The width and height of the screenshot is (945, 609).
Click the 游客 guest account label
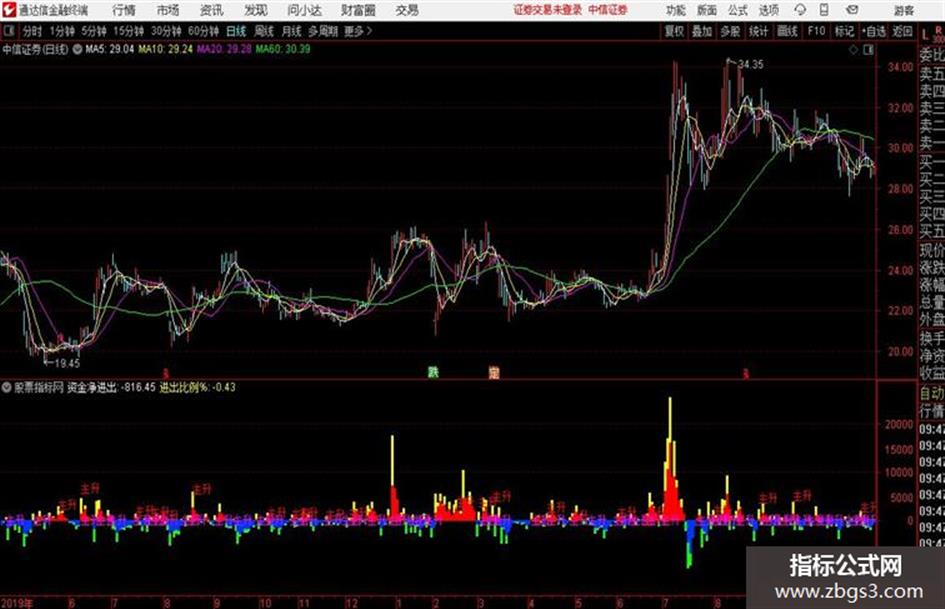pyautogui.click(x=903, y=10)
